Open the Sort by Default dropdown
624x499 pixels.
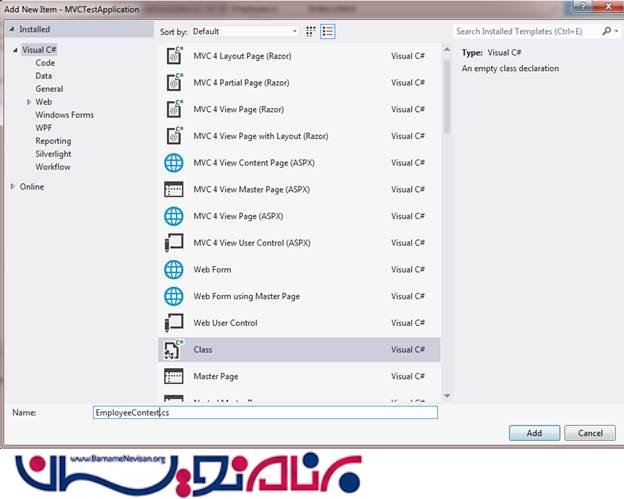(x=245, y=31)
